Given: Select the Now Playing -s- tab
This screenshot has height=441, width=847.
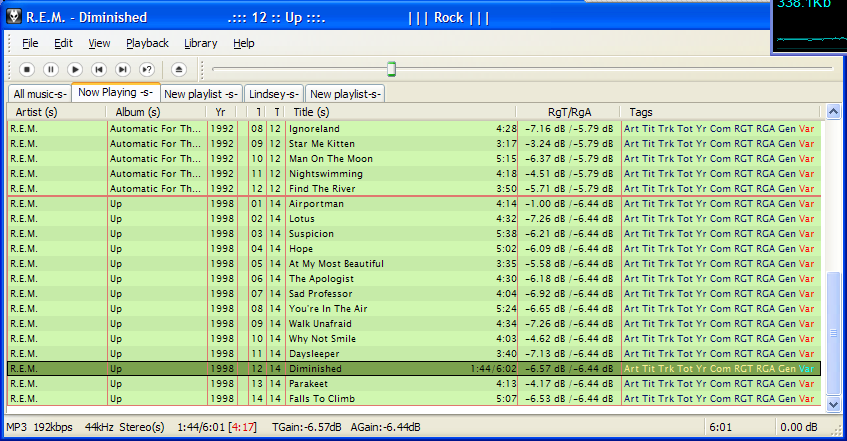Looking at the screenshot, I should tap(116, 92).
